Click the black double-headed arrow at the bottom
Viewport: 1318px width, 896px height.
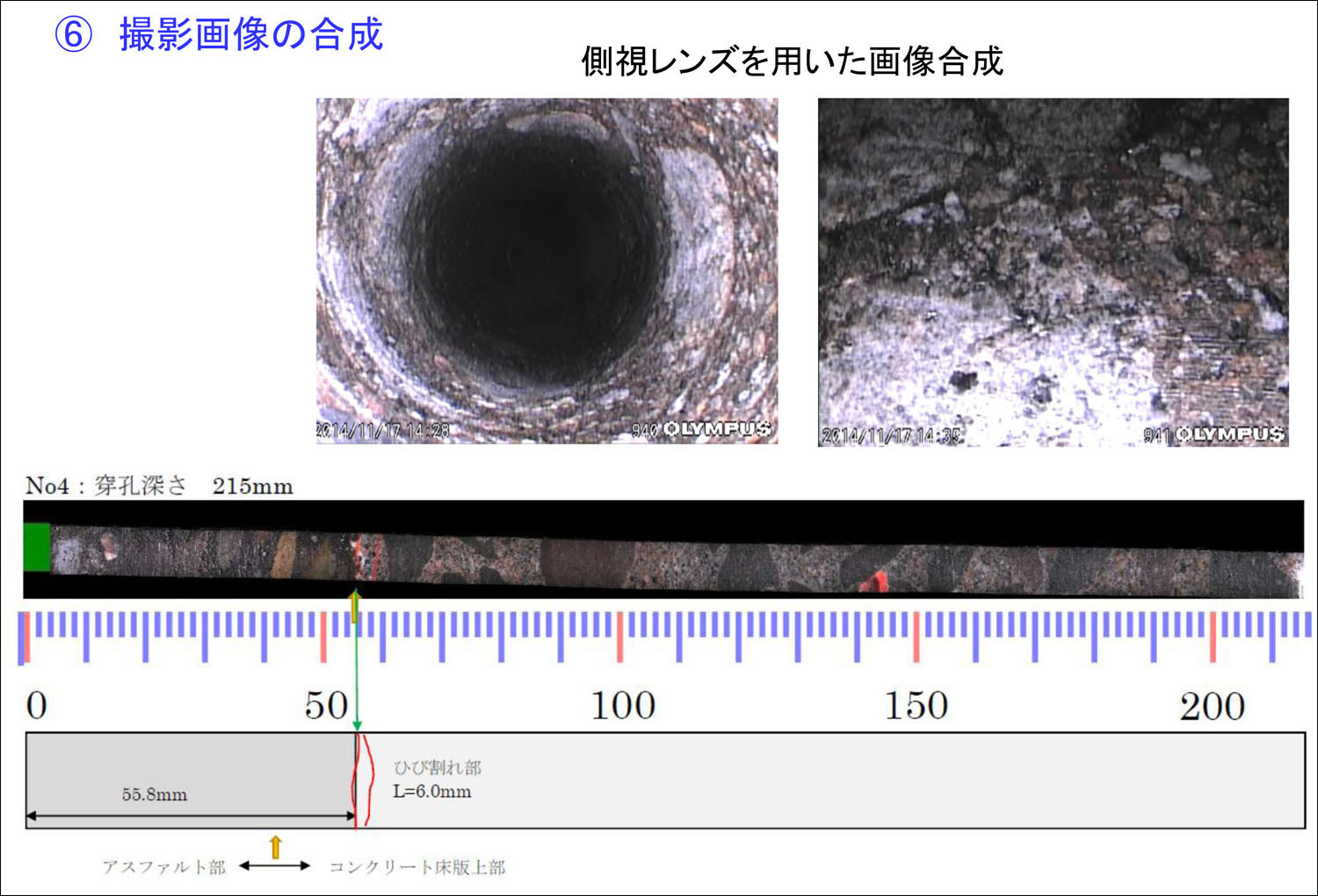click(x=275, y=866)
